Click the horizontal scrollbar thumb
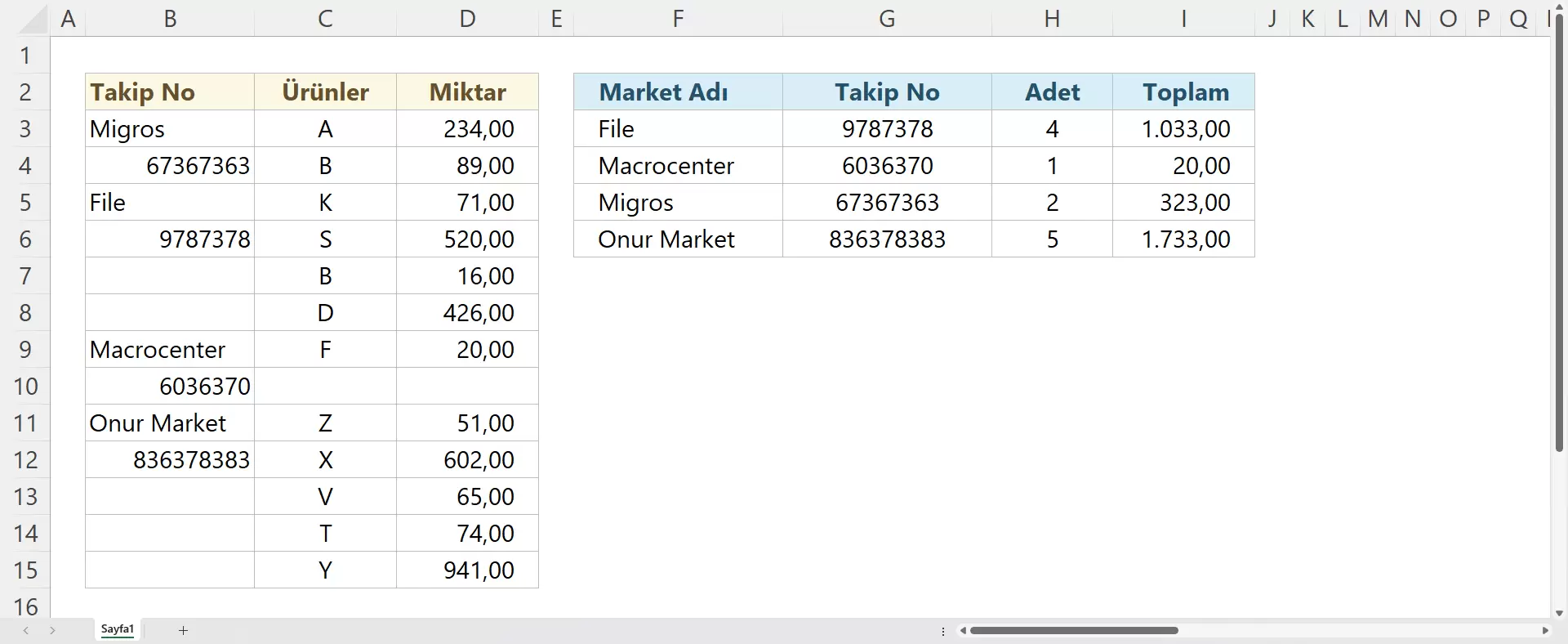Viewport: 1568px width, 644px height. [1074, 630]
